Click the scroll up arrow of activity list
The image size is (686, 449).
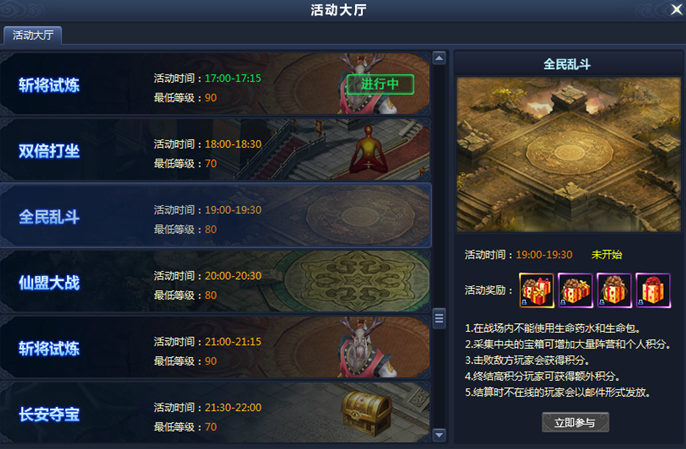(439, 58)
